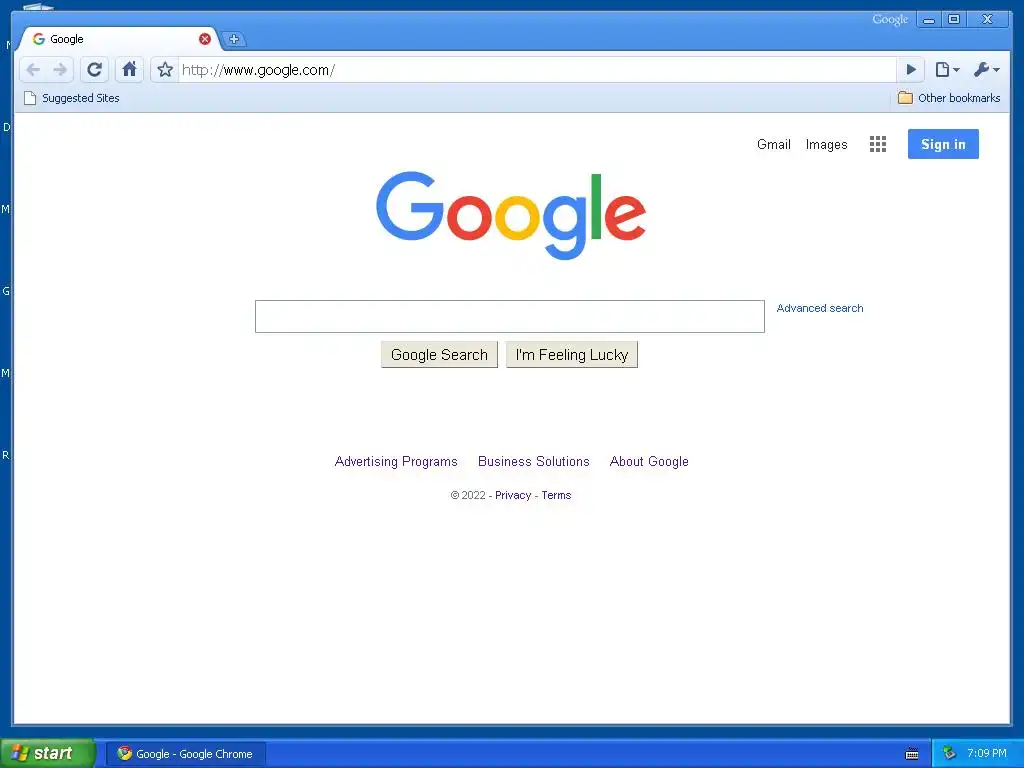Screen dimensions: 1024x768
Task: Open the Windows start menu
Action: tap(47, 754)
